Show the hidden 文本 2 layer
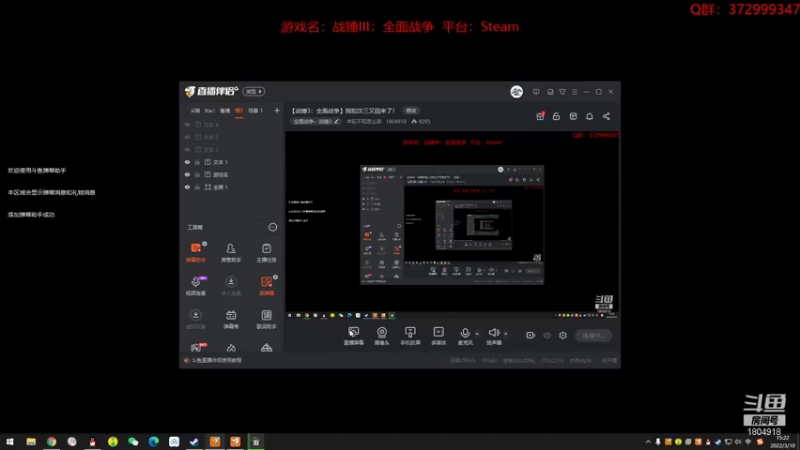This screenshot has height=450, width=800. point(187,149)
